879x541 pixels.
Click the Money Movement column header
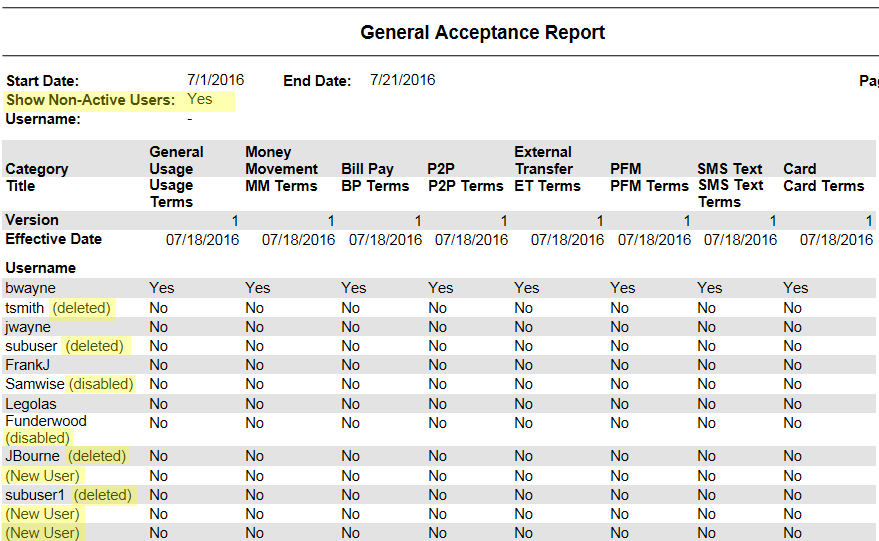[281, 160]
